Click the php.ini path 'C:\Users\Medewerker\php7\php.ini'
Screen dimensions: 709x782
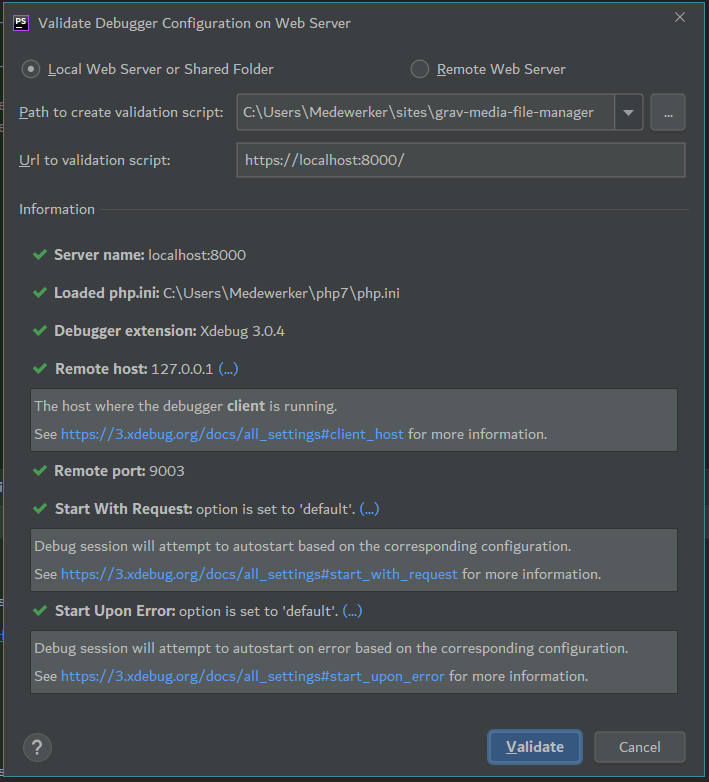click(x=281, y=293)
